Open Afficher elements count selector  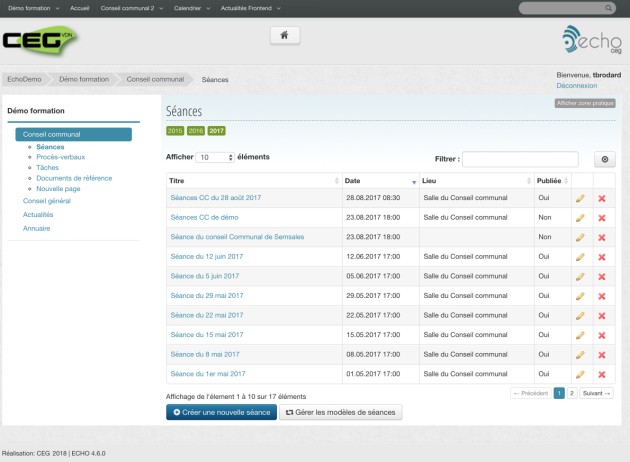click(x=215, y=157)
